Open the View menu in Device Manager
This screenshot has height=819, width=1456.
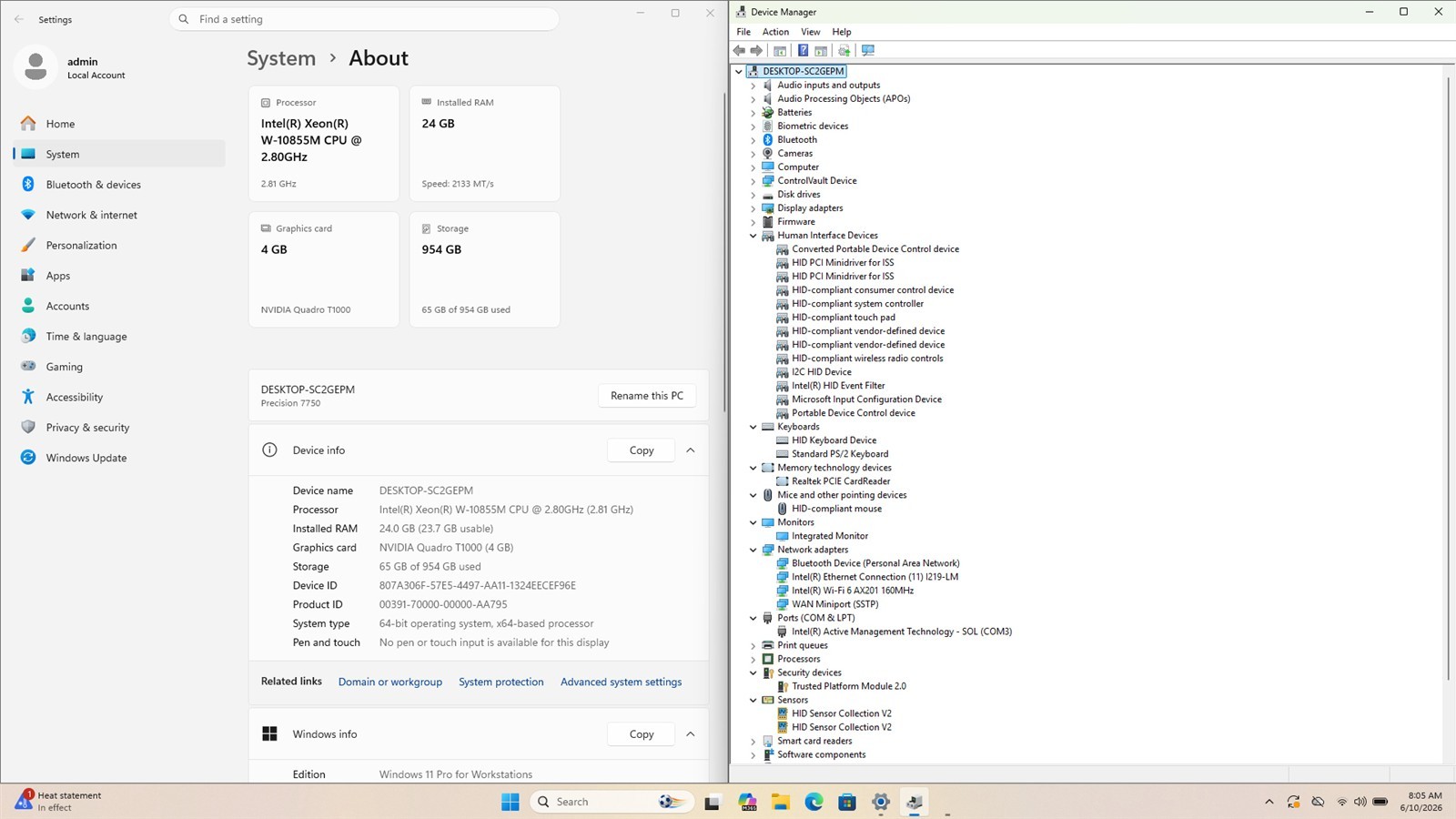pyautogui.click(x=810, y=32)
